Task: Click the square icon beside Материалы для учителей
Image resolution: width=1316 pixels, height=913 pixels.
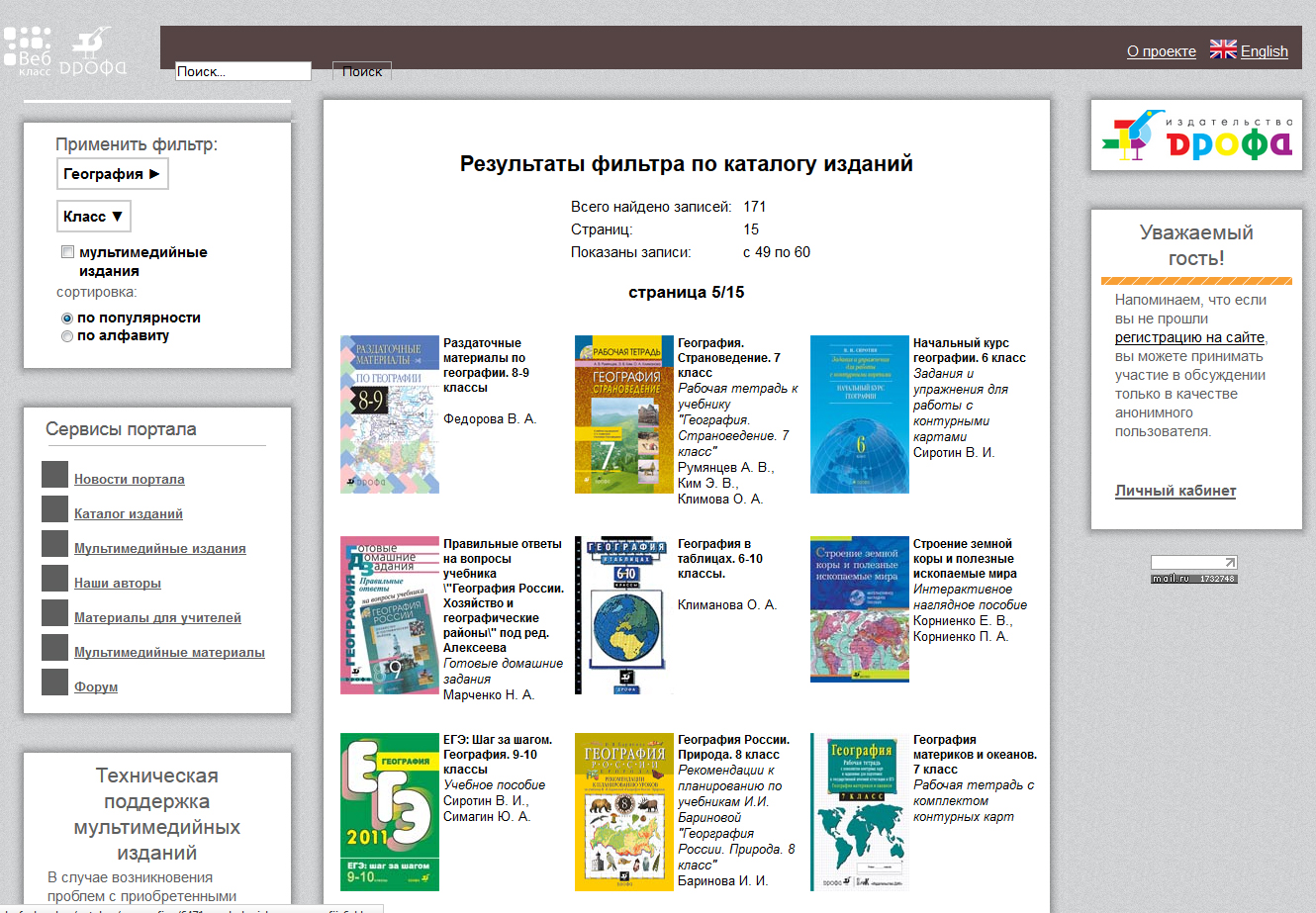Action: click(x=55, y=613)
